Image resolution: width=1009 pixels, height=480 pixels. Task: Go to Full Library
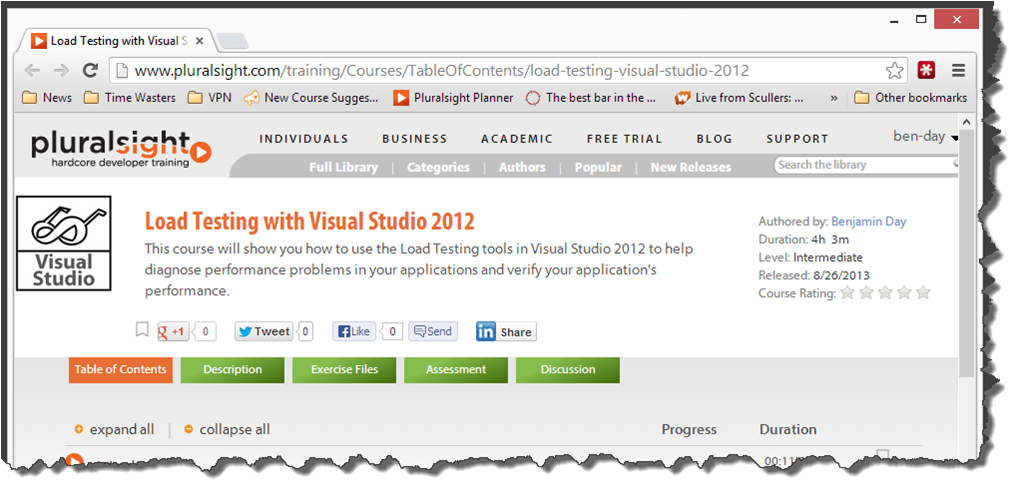pos(343,167)
